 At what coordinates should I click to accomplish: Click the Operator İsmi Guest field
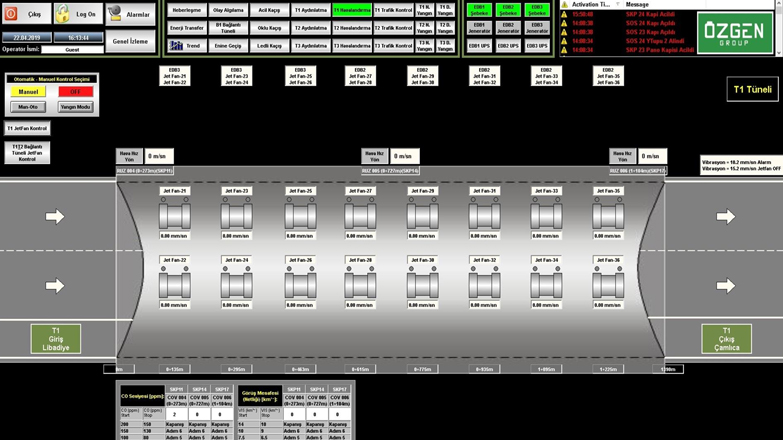coord(72,49)
